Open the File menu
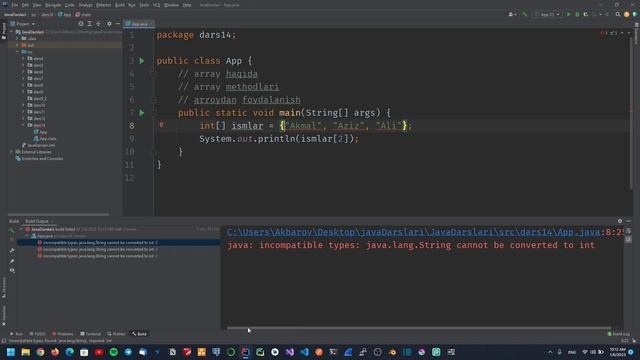 [x=15, y=5]
